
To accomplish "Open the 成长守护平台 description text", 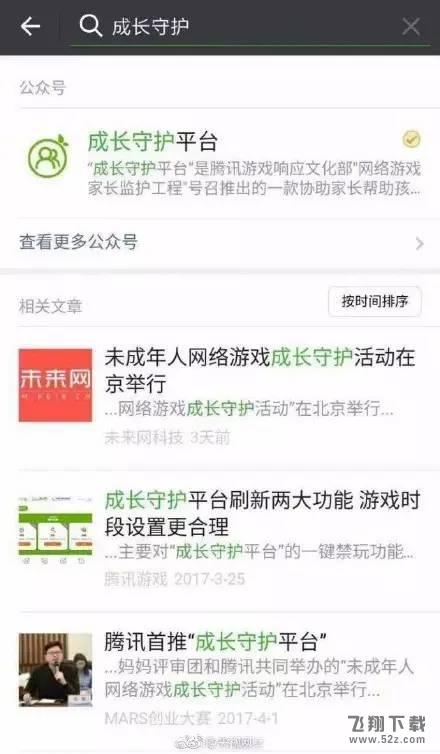I will 254,178.
